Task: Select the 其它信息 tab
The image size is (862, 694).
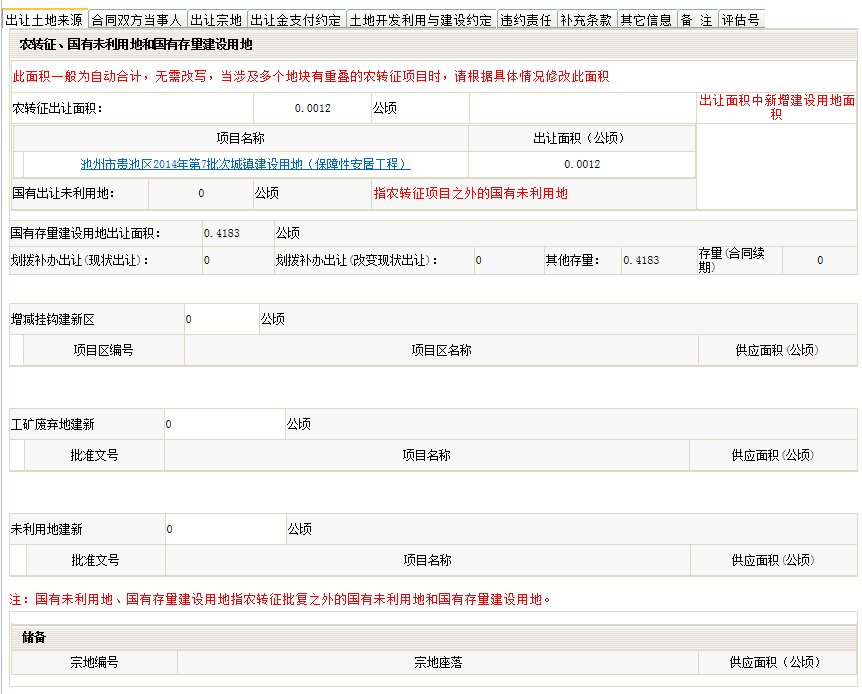Action: click(x=646, y=19)
